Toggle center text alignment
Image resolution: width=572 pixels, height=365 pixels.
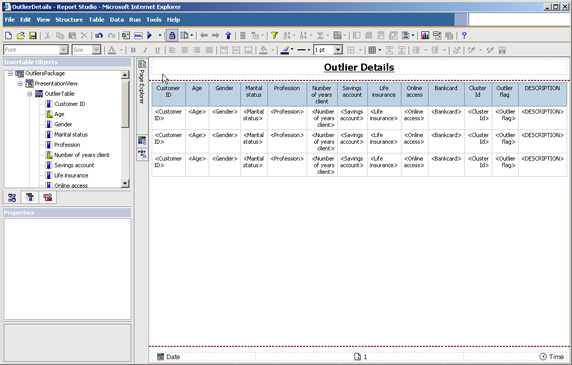point(185,50)
